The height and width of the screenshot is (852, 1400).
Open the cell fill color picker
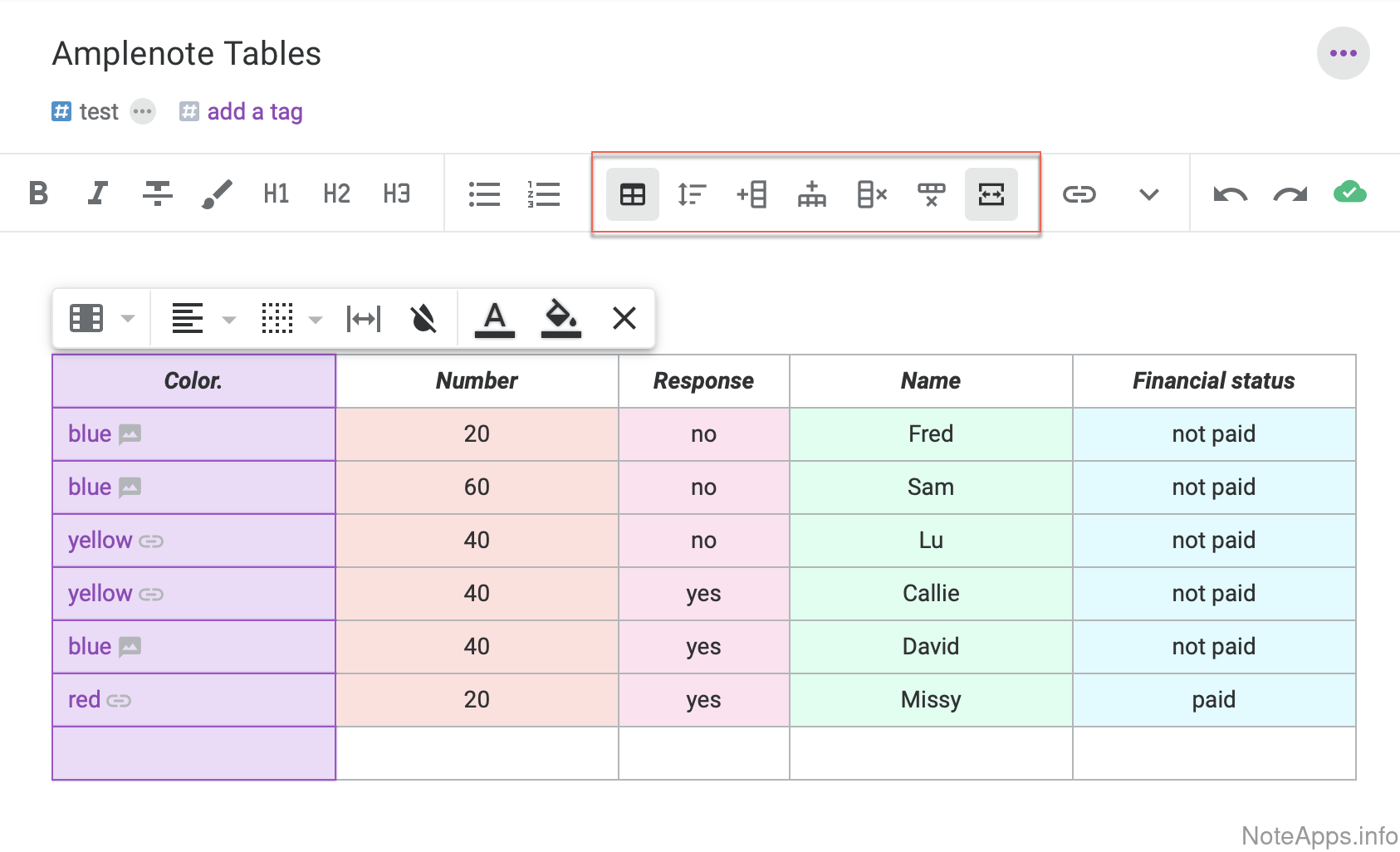pos(560,318)
